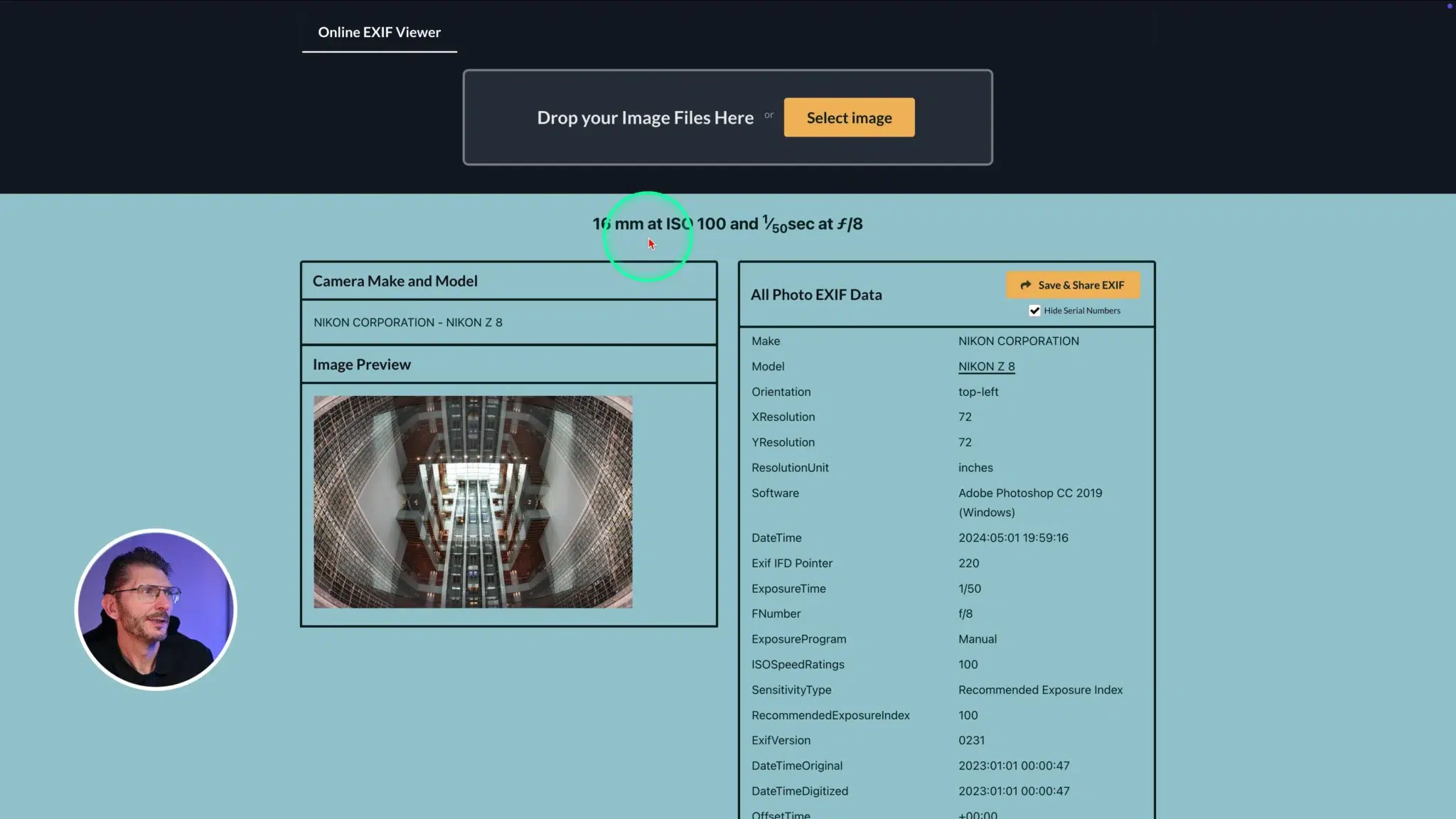Click the All Photo EXIF Data heading
Screen dimensions: 1456x819
pos(816,295)
